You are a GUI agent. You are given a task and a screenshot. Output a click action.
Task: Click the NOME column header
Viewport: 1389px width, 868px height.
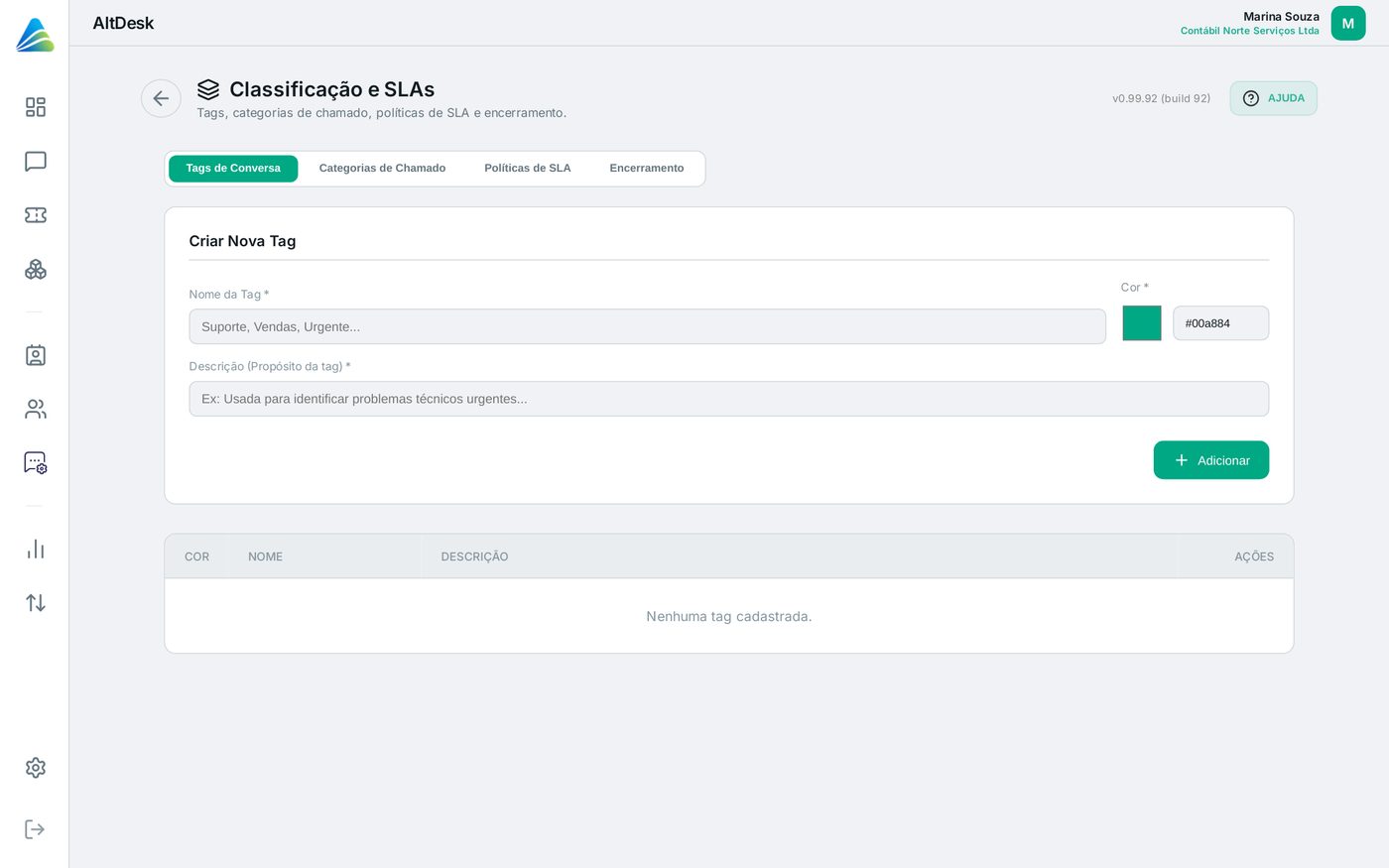pyautogui.click(x=266, y=557)
